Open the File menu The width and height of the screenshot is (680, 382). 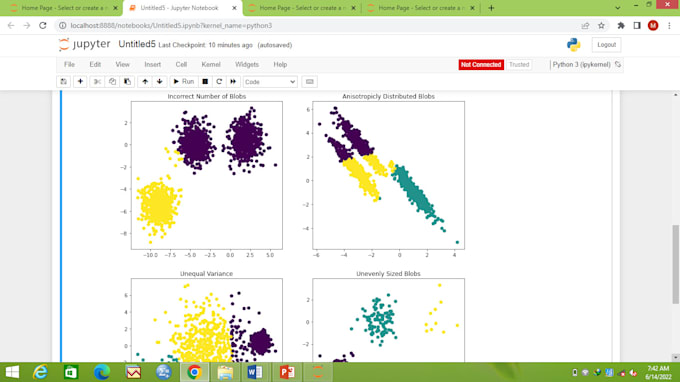point(69,65)
